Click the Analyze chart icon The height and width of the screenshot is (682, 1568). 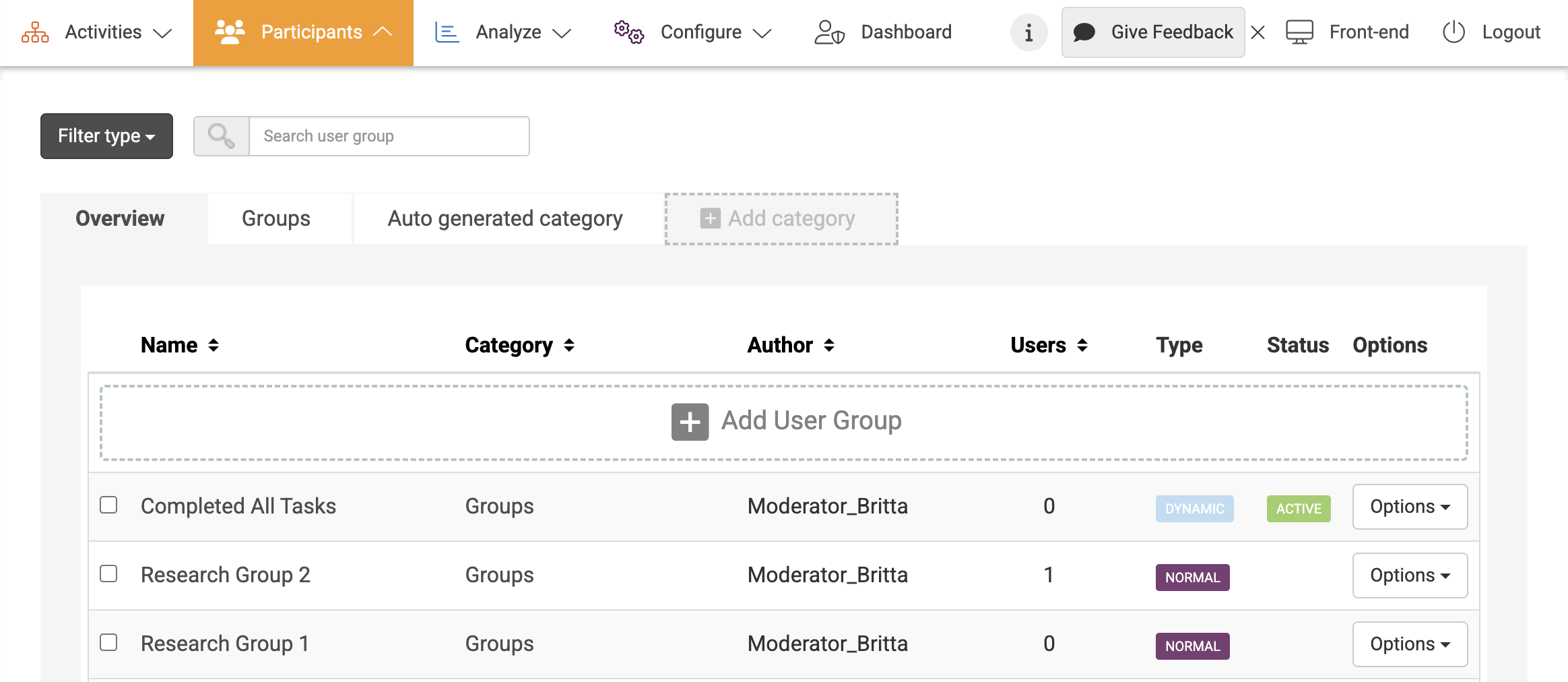point(447,32)
